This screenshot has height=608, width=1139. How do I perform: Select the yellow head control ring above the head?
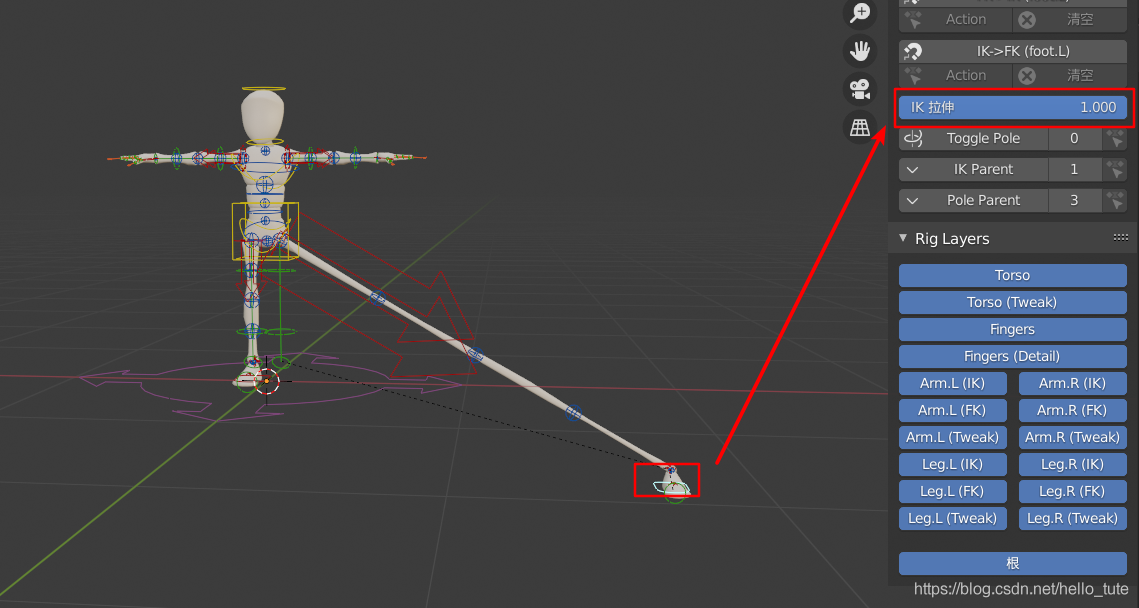tap(264, 89)
